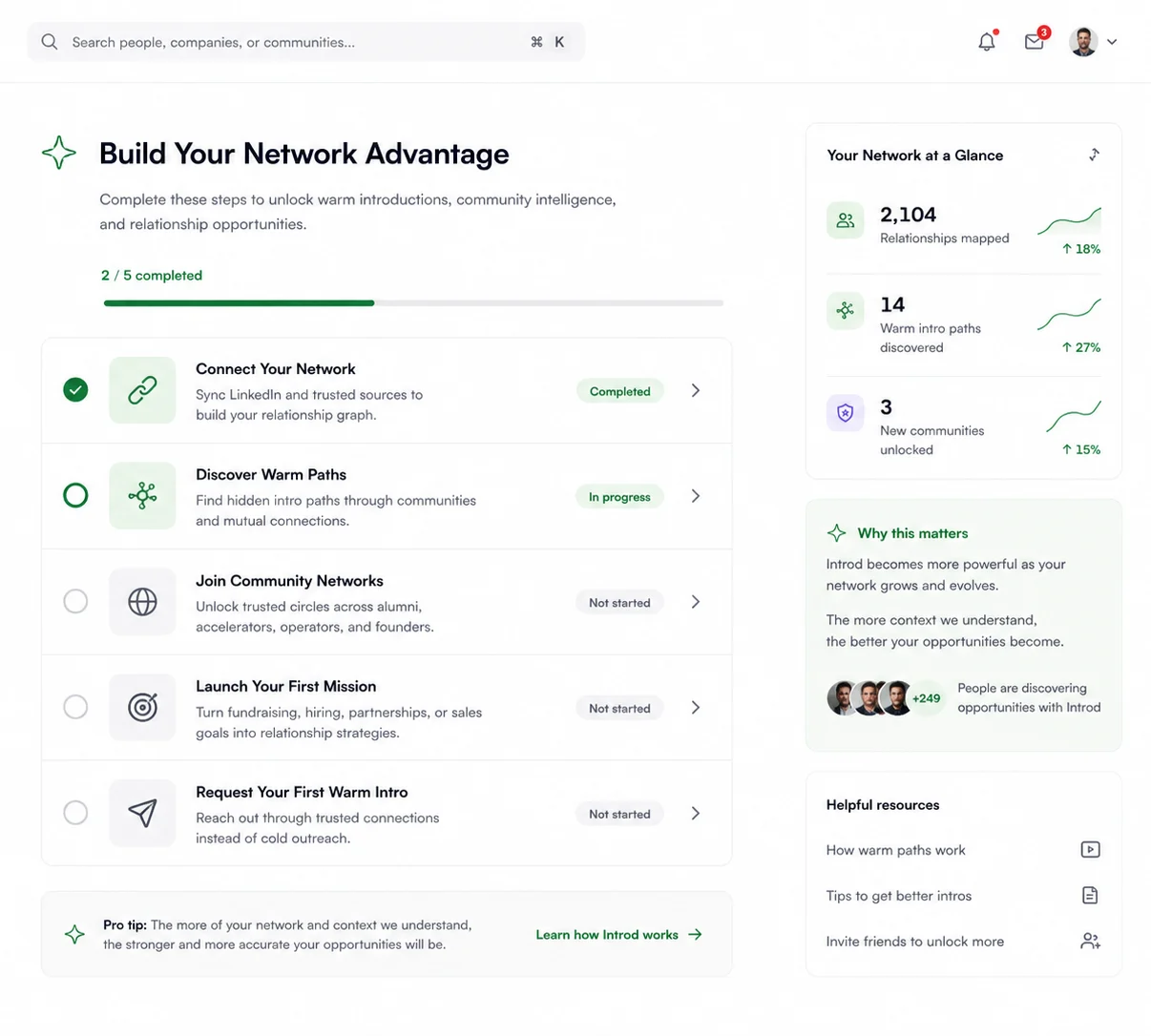Click the Why this matters sparkle icon
Screen dimensions: 1151x1036
click(837, 533)
